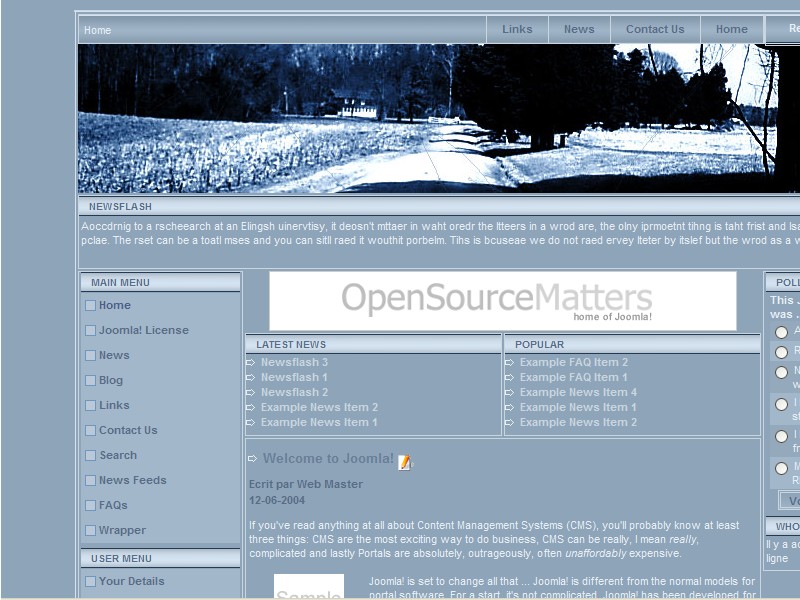The width and height of the screenshot is (800, 600).
Task: Click the 'Ecrit par Web Master' author line
Action: click(306, 484)
